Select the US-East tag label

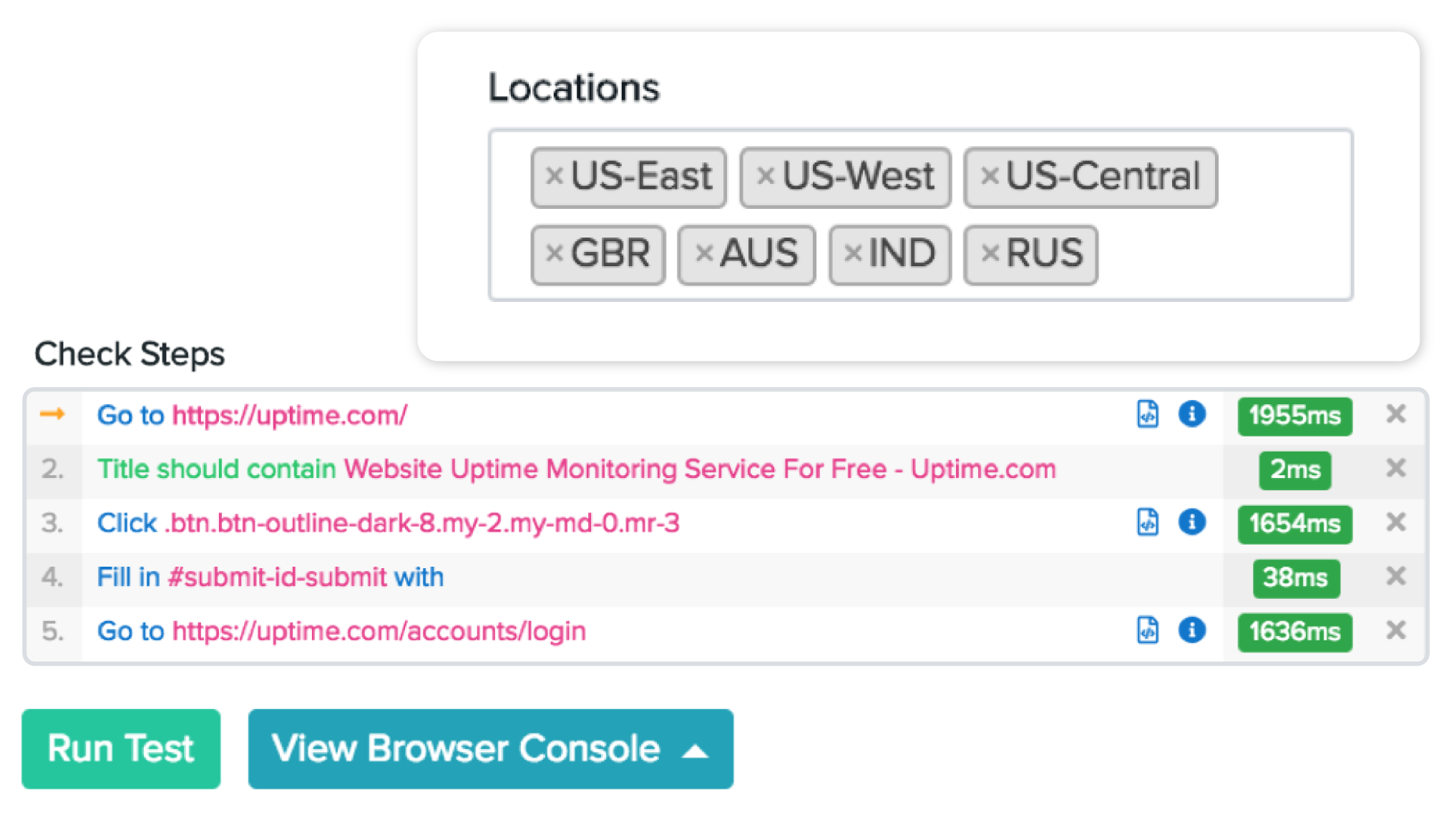(x=641, y=176)
